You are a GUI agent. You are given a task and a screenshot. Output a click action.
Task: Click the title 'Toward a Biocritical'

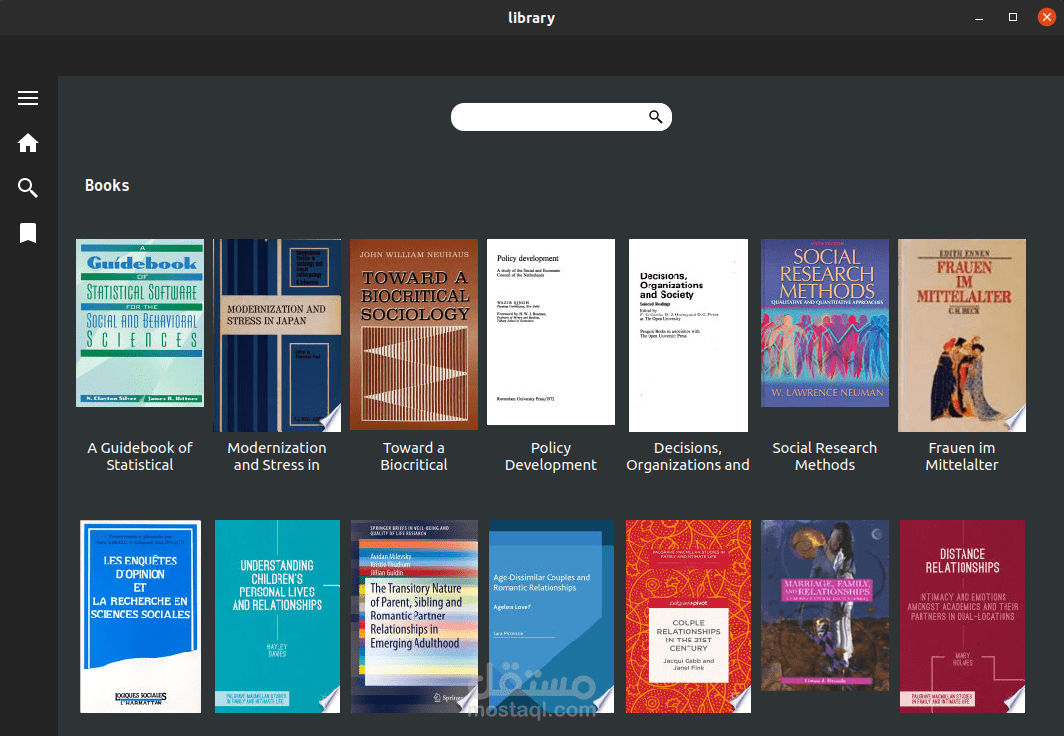pyautogui.click(x=414, y=457)
